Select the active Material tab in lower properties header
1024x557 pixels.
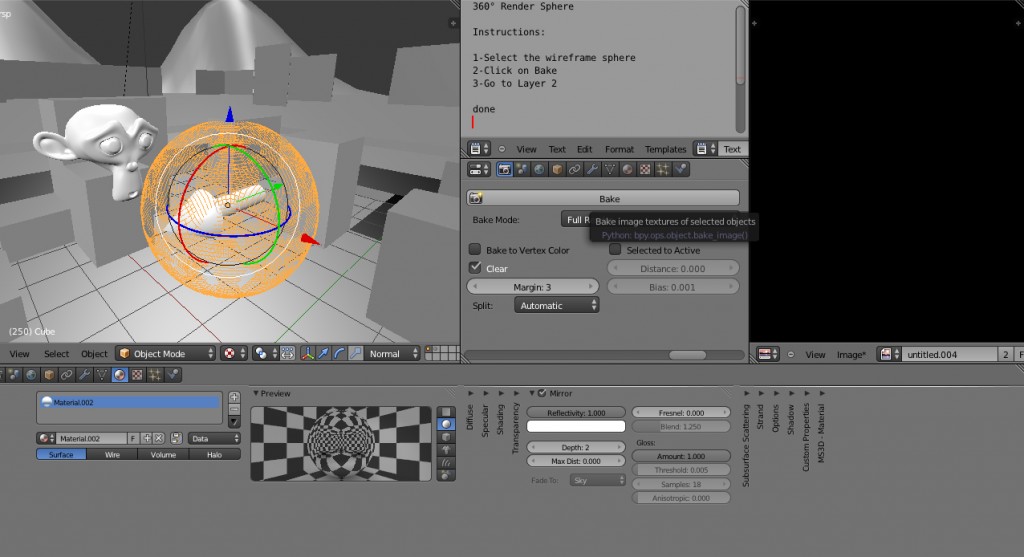tap(120, 375)
